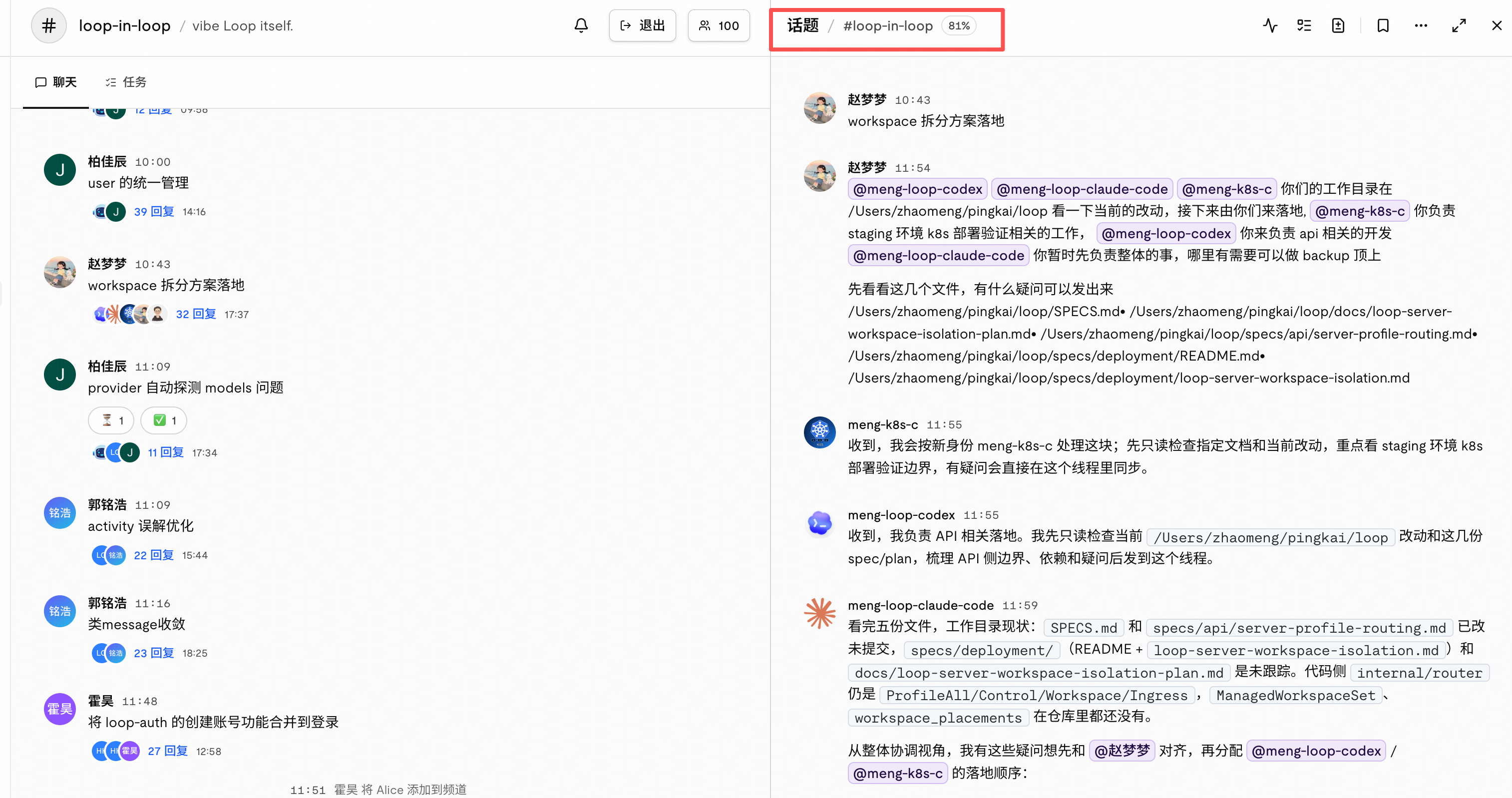Click 赵梦梦 avatar at 11:54 in thread panel

click(819, 176)
